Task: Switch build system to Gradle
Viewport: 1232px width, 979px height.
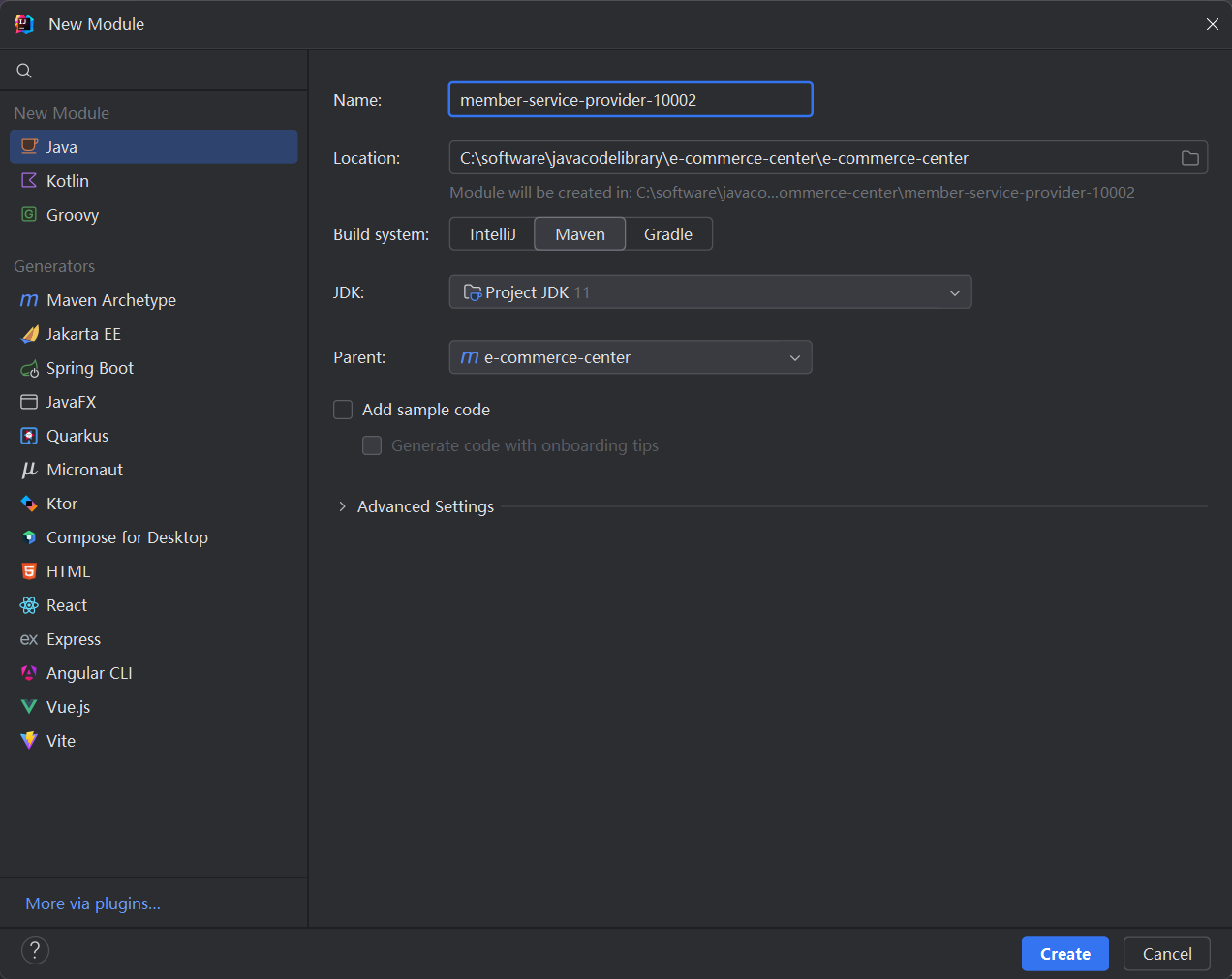Action: (668, 234)
